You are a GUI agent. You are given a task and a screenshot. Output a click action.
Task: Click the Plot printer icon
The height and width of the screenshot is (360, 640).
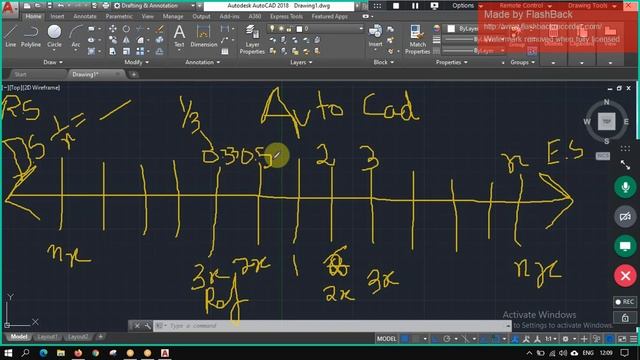106,6
